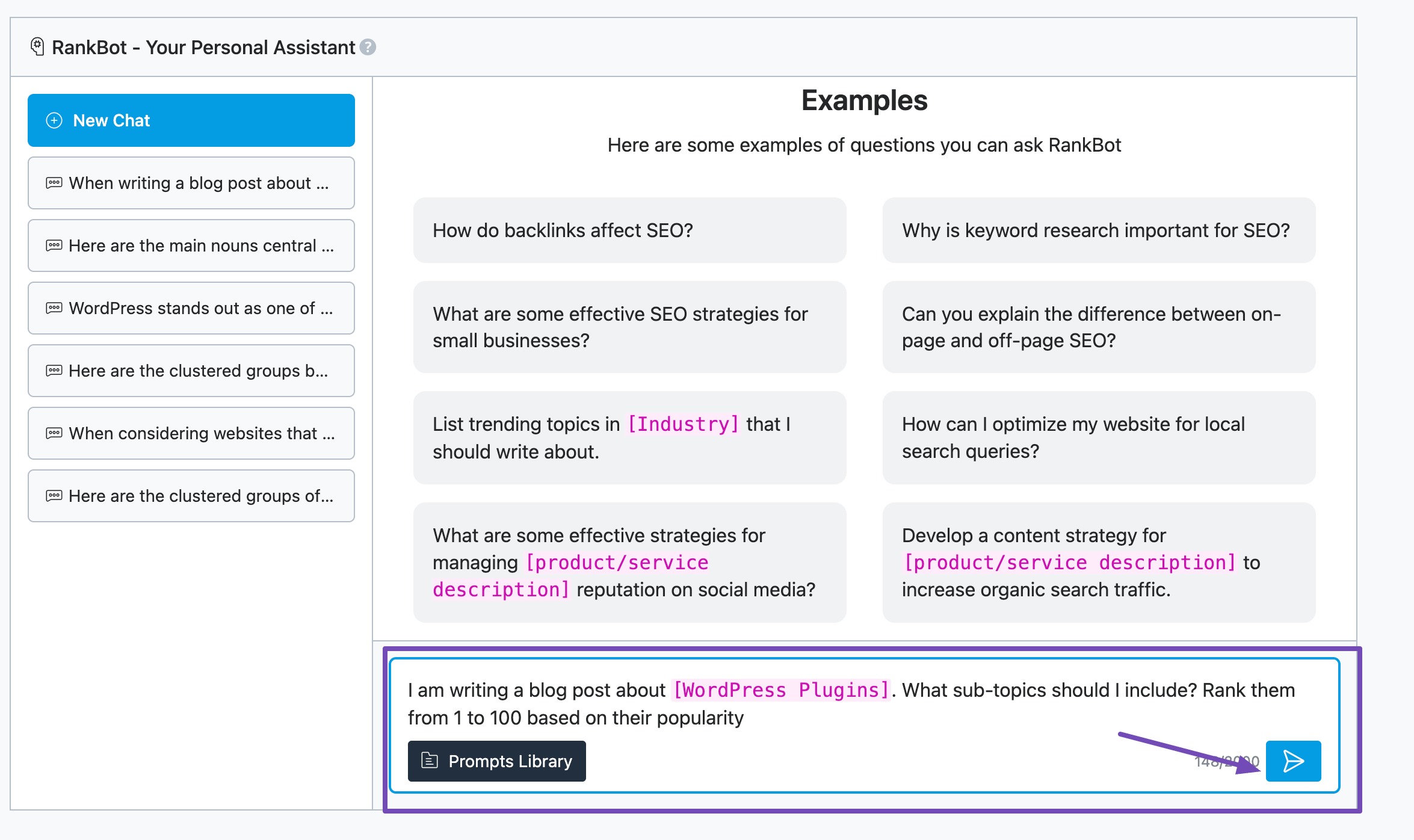This screenshot has width=1414, height=840.
Task: Click chat icon beside 'When writing a blog post'
Action: coord(54,183)
